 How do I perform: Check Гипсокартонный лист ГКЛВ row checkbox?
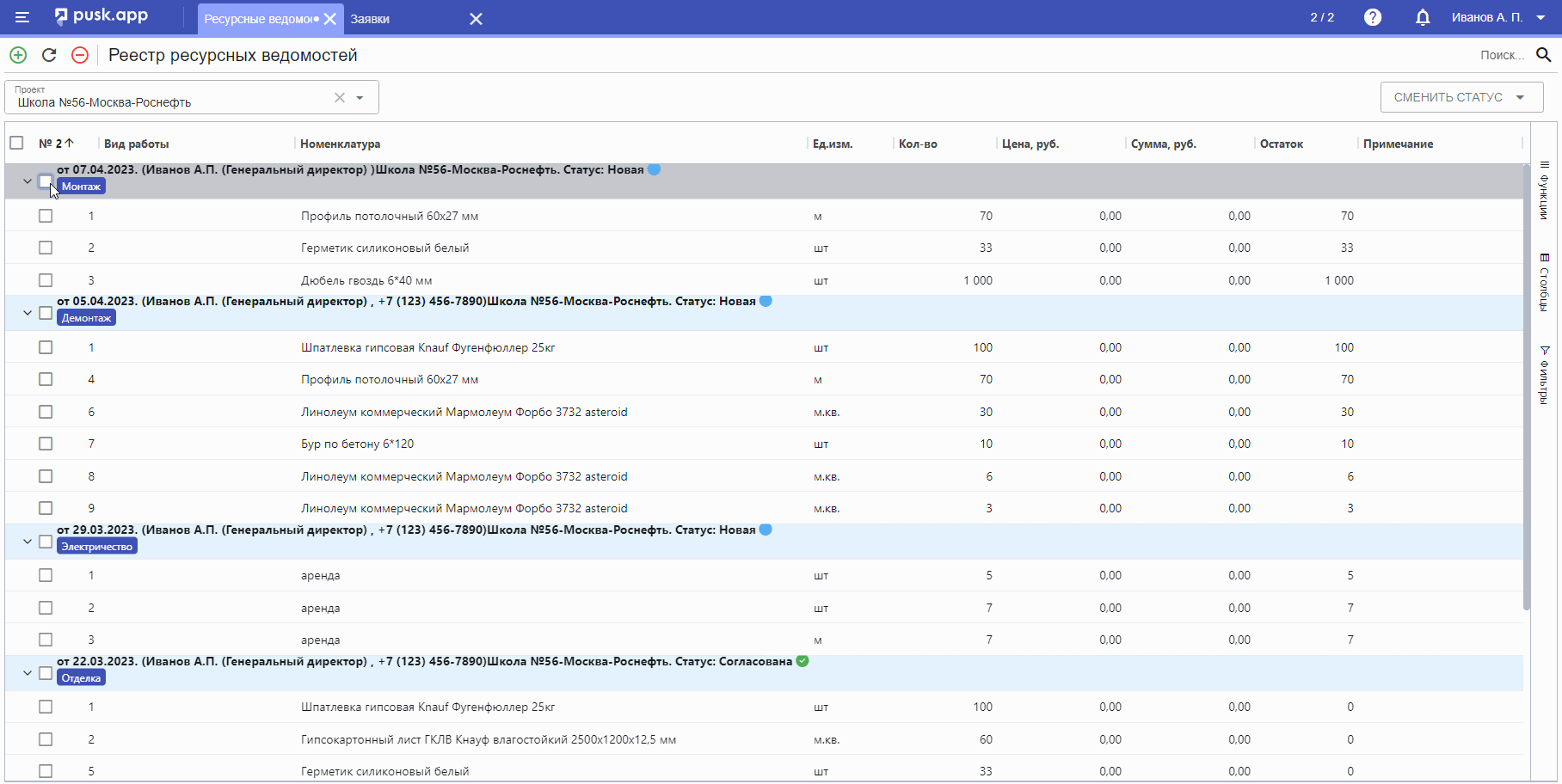pos(46,739)
